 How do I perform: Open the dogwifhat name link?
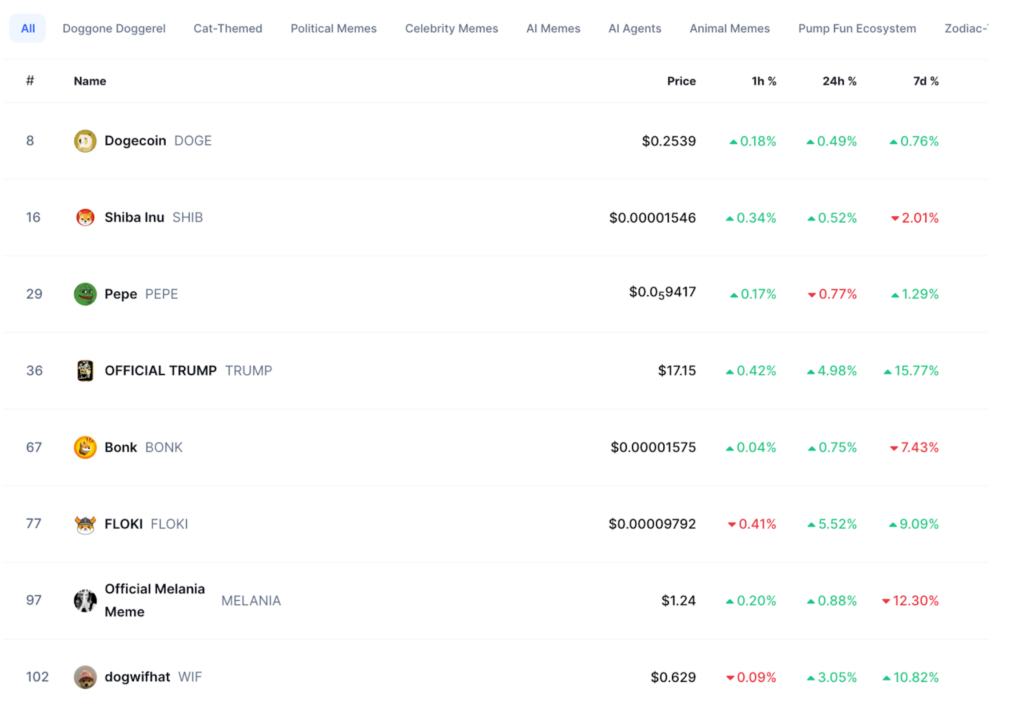click(137, 677)
